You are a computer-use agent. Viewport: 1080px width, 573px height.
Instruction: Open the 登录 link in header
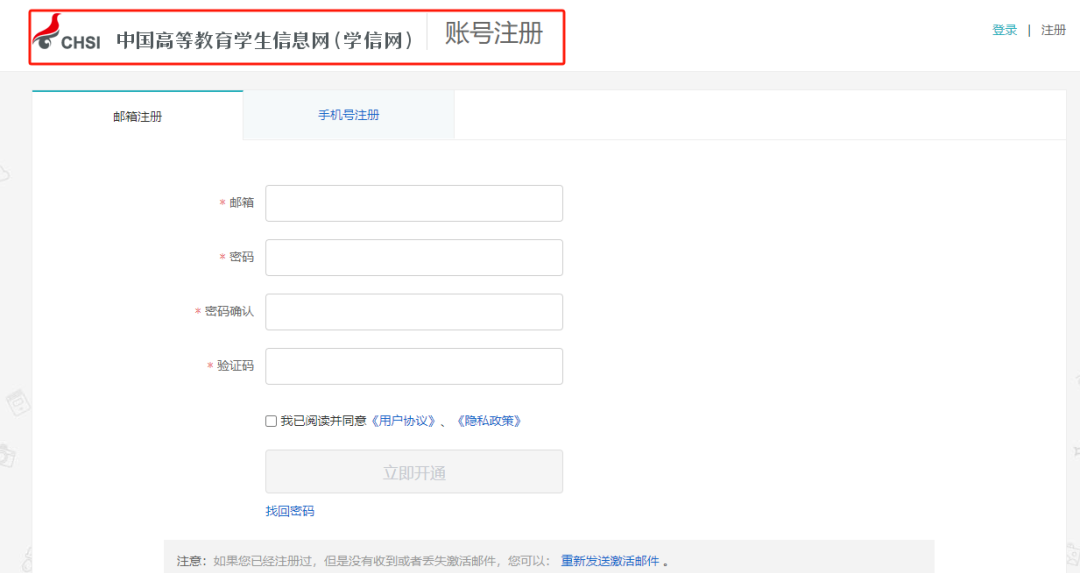coord(1004,30)
